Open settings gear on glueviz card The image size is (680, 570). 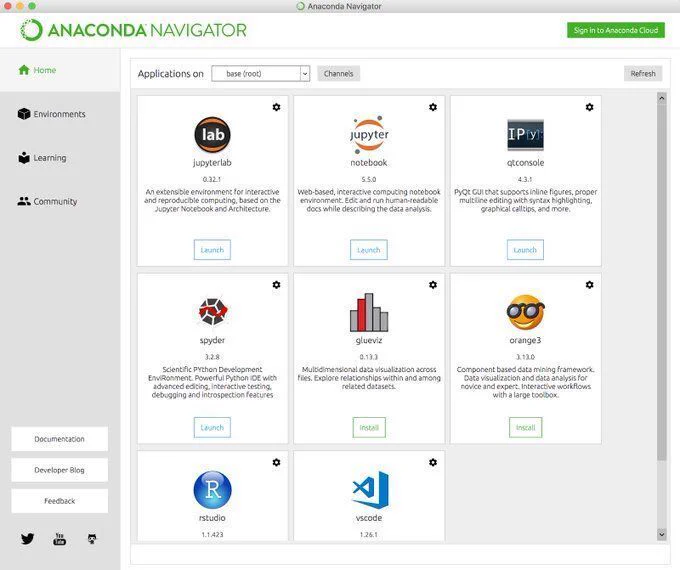coord(433,285)
